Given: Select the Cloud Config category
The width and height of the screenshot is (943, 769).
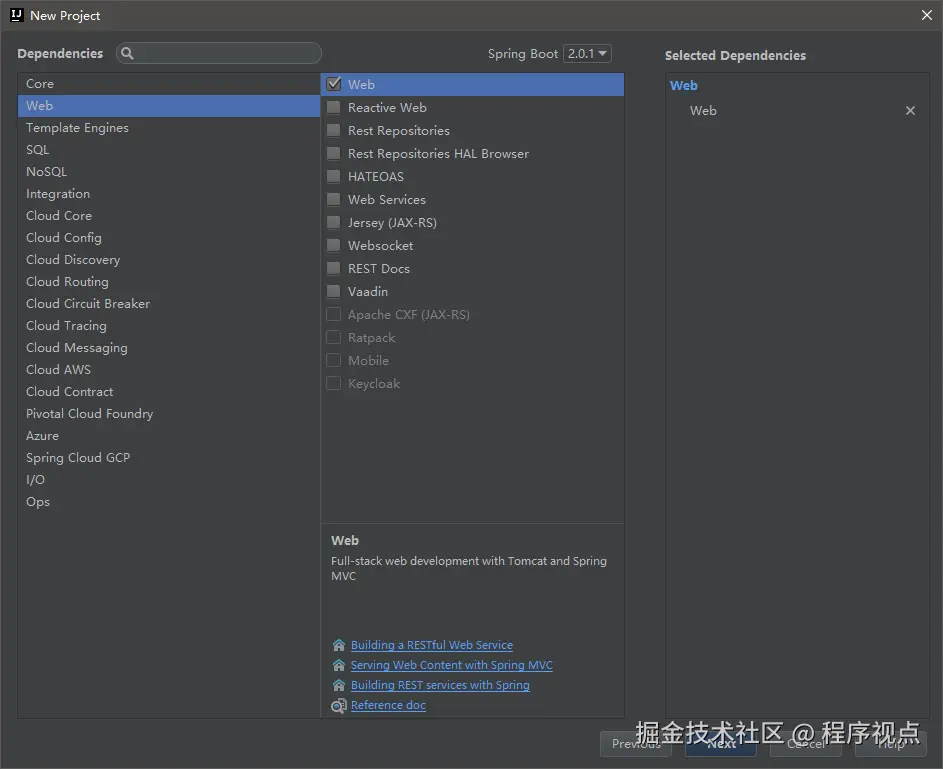Looking at the screenshot, I should pos(169,237).
